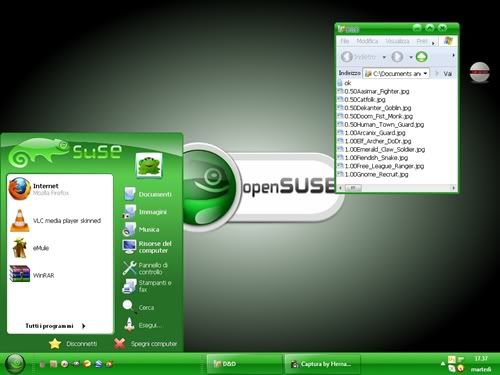The image size is (500, 375).
Task: Select 1.00Fiendish_Snake.jpg
Action: tap(373, 158)
